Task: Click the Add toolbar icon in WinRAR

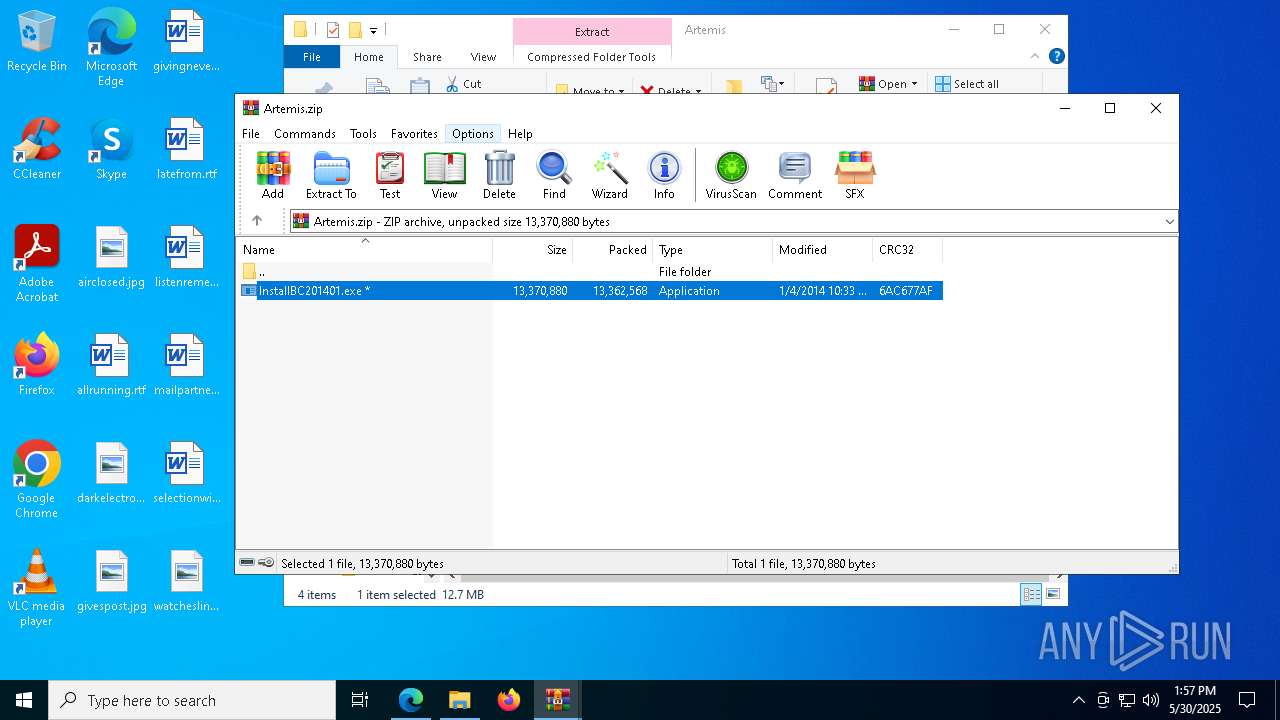Action: click(x=273, y=175)
